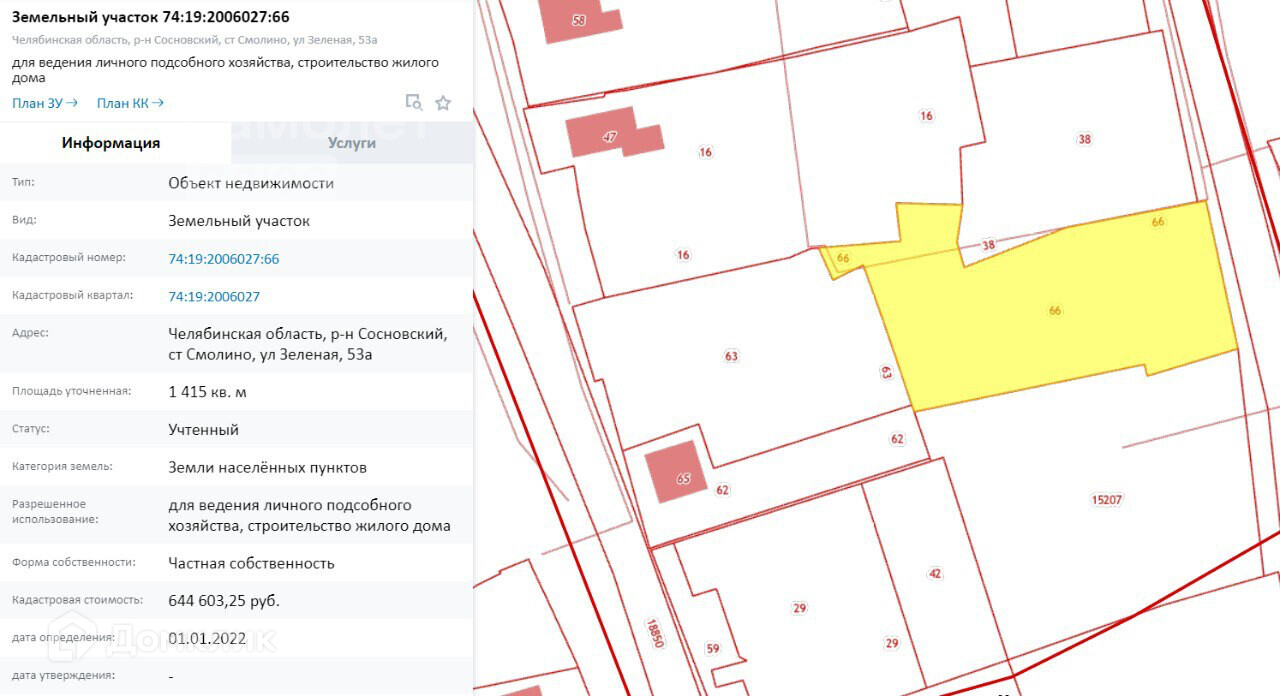Open the План ЗУ link
Screen dimensions: 1280x696
(x=37, y=103)
